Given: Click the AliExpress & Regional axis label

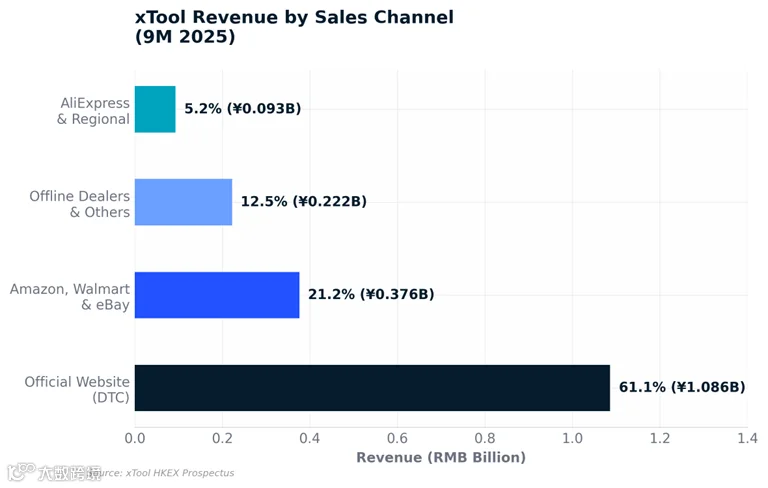Looking at the screenshot, I should click(x=94, y=111).
